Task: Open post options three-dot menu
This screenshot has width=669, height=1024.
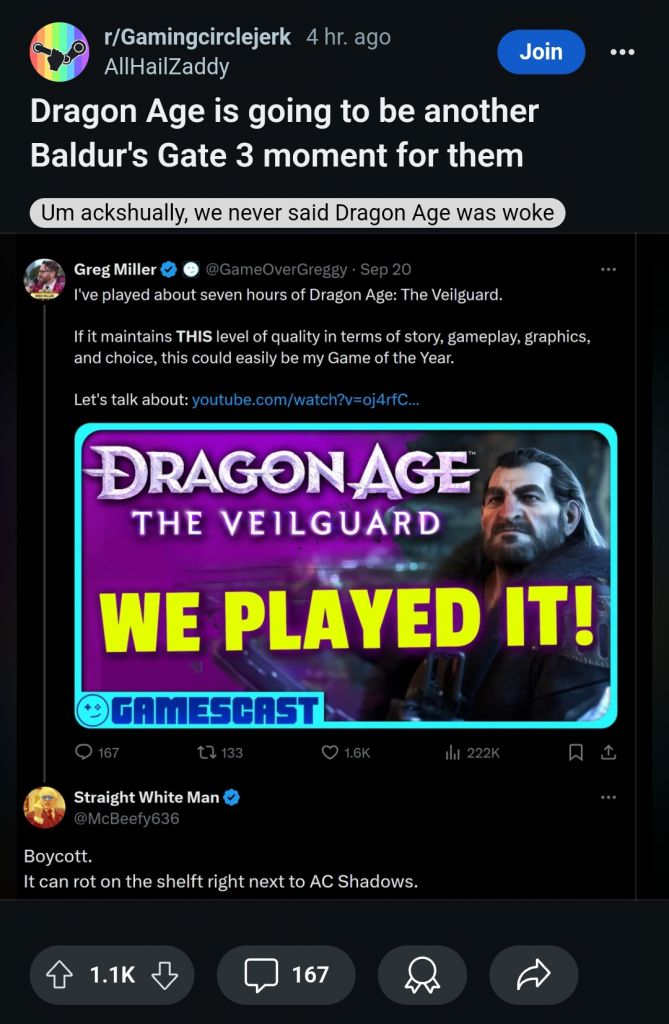Action: coord(622,52)
